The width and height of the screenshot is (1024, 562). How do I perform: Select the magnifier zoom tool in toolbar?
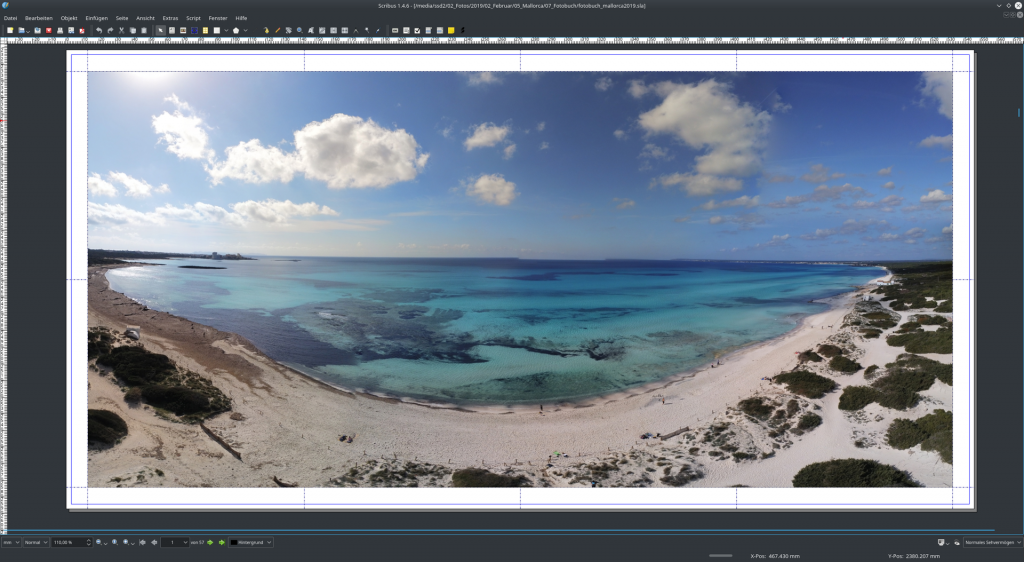(x=299, y=31)
